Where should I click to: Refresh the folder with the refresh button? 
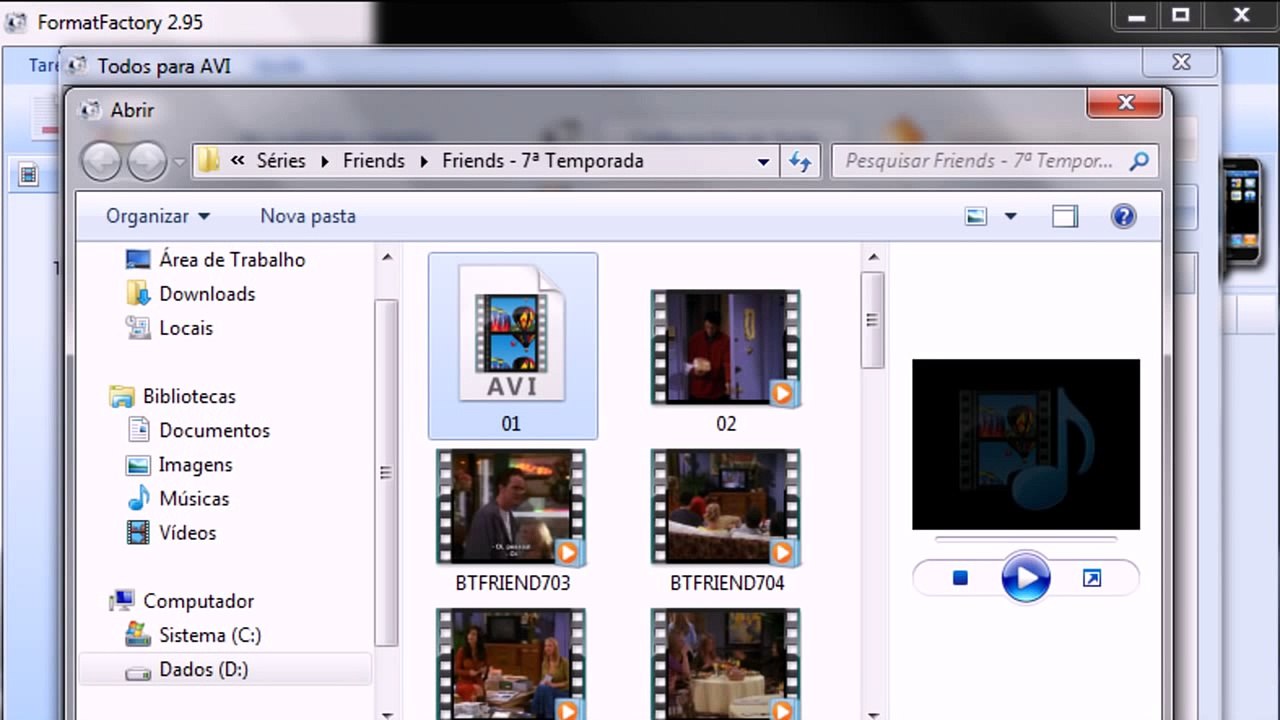pyautogui.click(x=799, y=161)
